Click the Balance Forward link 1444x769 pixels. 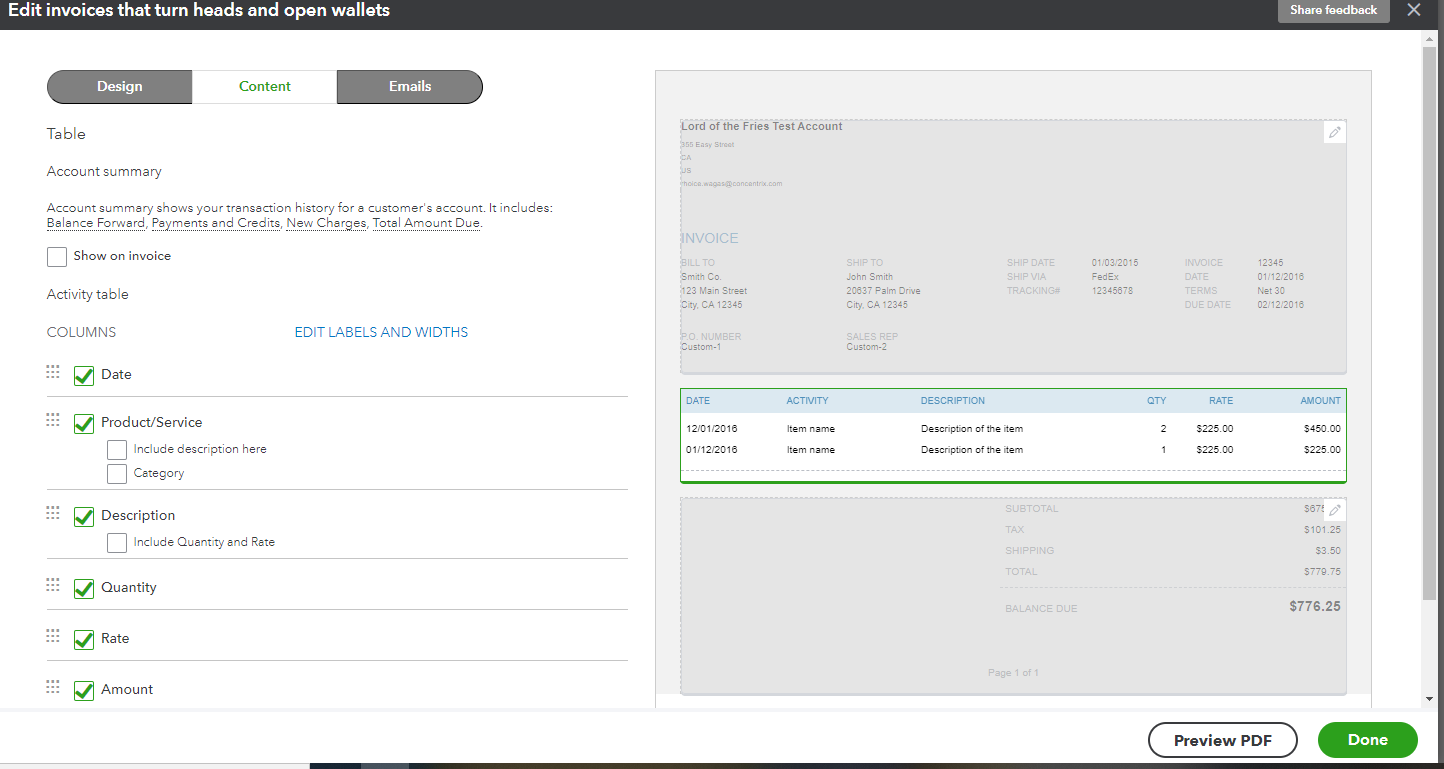point(95,222)
